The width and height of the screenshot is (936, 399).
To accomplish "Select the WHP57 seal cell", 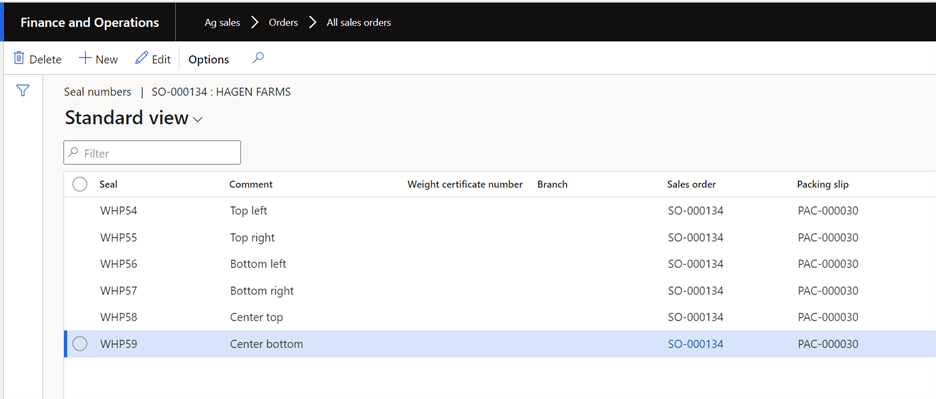I will coord(119,291).
